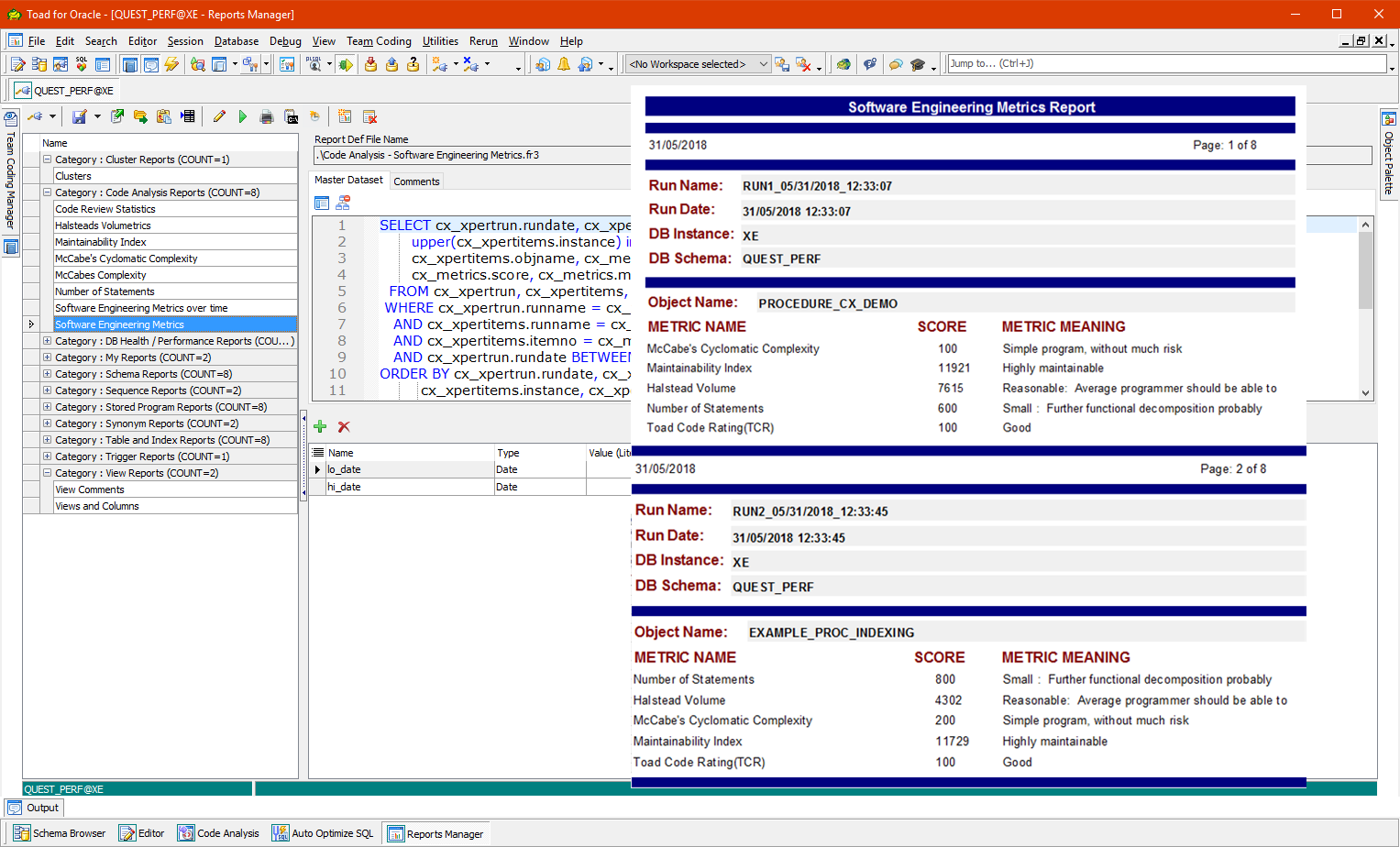
Task: Open the Utilities menu
Action: [x=440, y=41]
